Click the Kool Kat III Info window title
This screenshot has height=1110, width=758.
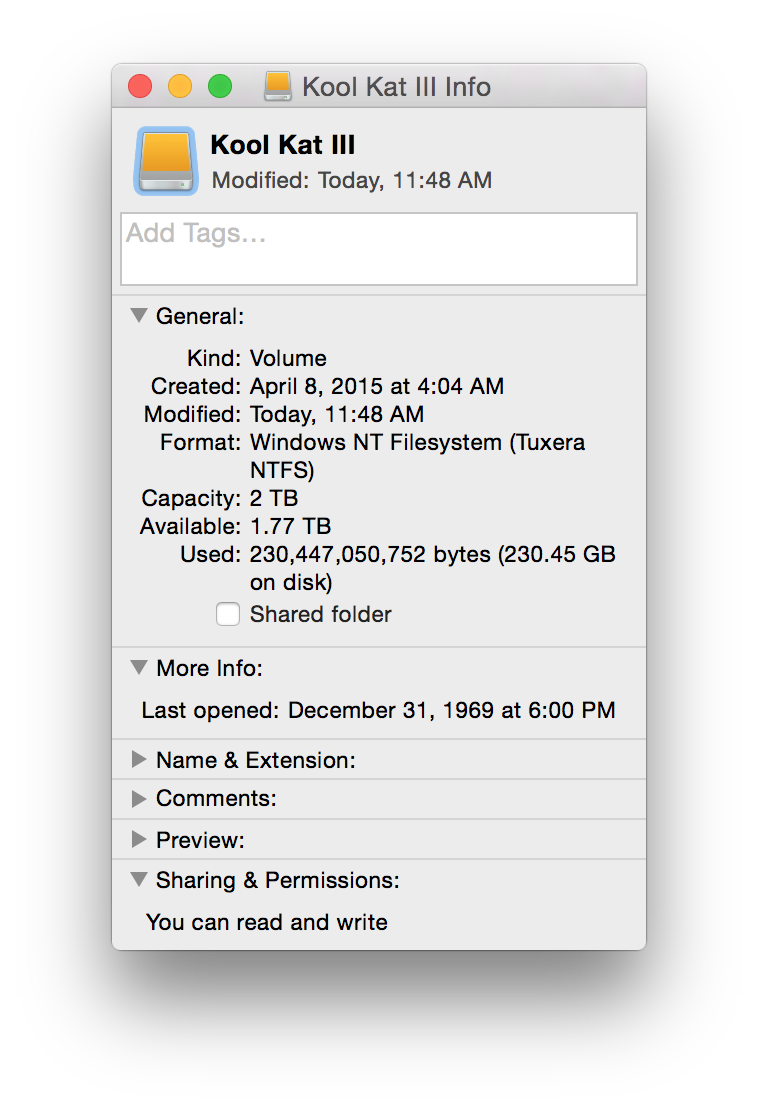click(x=396, y=87)
